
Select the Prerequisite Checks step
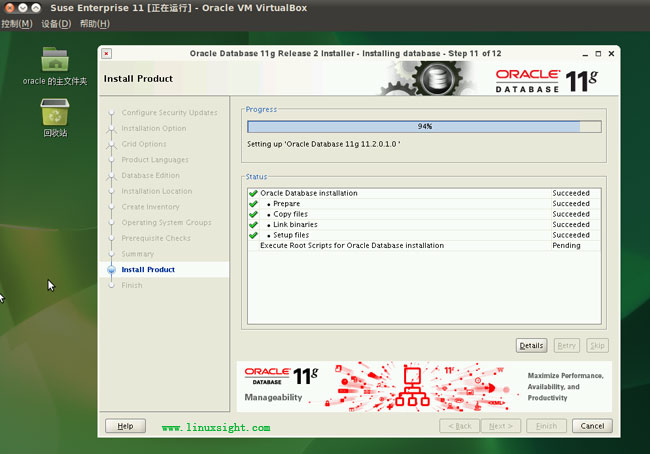point(156,238)
